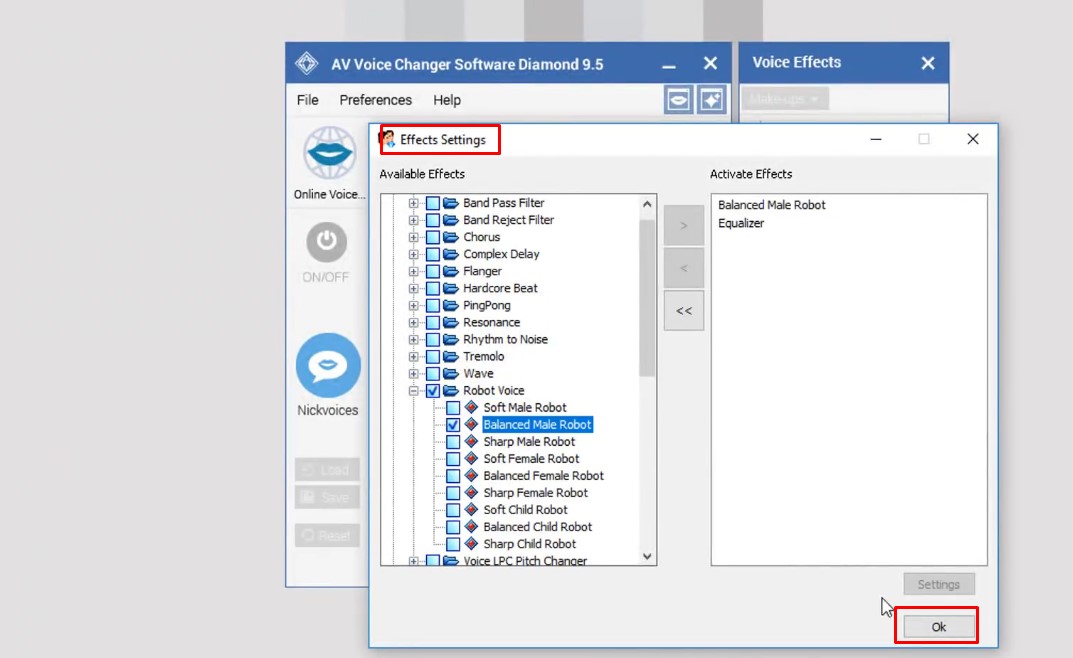Click the Ok button
Viewport: 1073px width, 658px height.
tap(937, 625)
